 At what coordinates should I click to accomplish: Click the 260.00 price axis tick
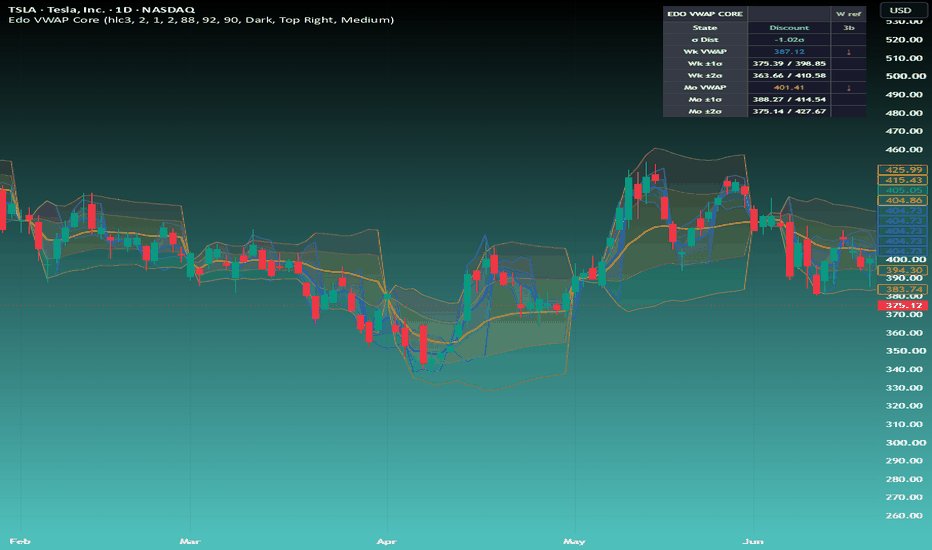904,516
